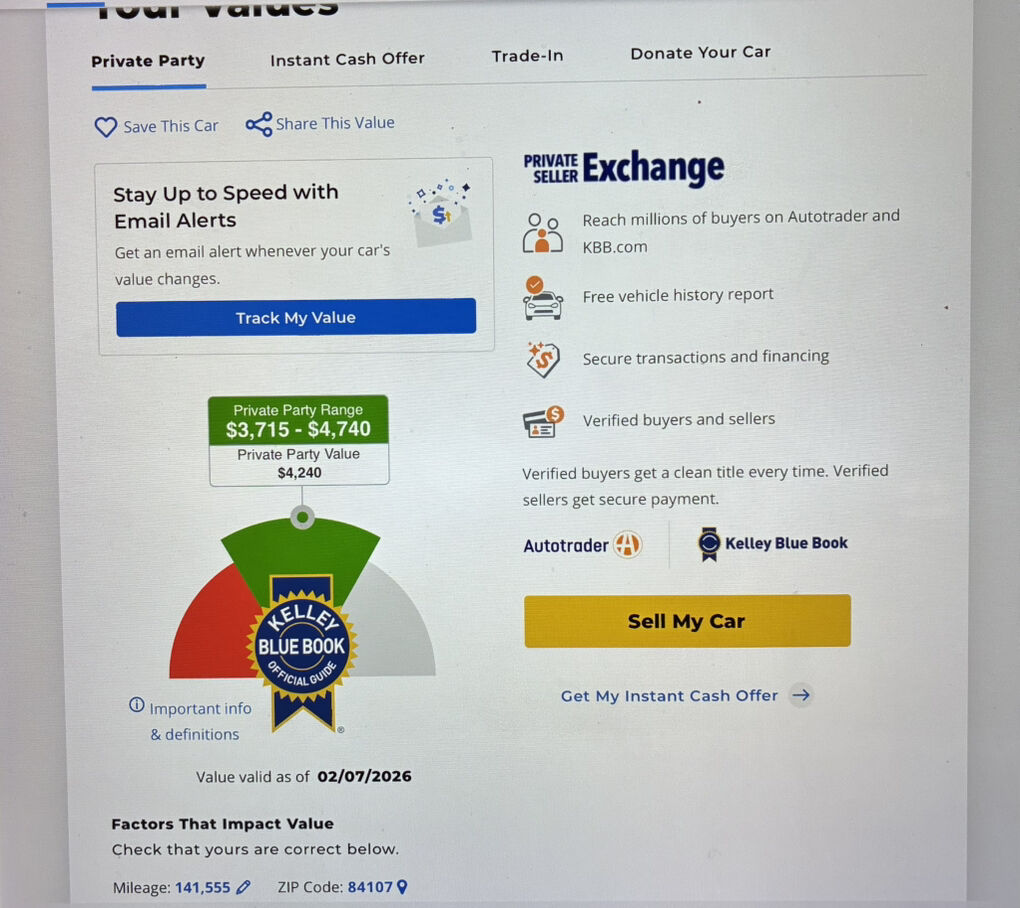Click the Kelley Blue Book ribbon logo
This screenshot has height=908, width=1020.
pyautogui.click(x=709, y=544)
